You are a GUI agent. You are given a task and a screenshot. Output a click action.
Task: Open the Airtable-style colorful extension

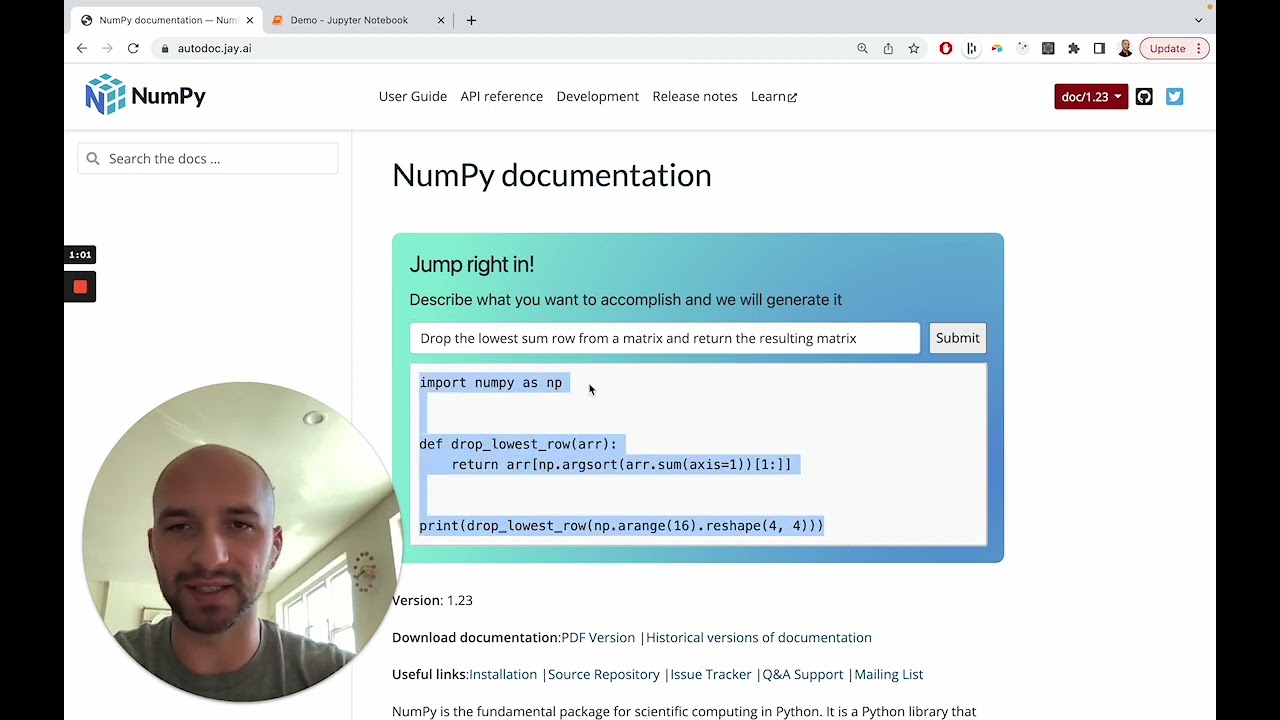tap(997, 48)
